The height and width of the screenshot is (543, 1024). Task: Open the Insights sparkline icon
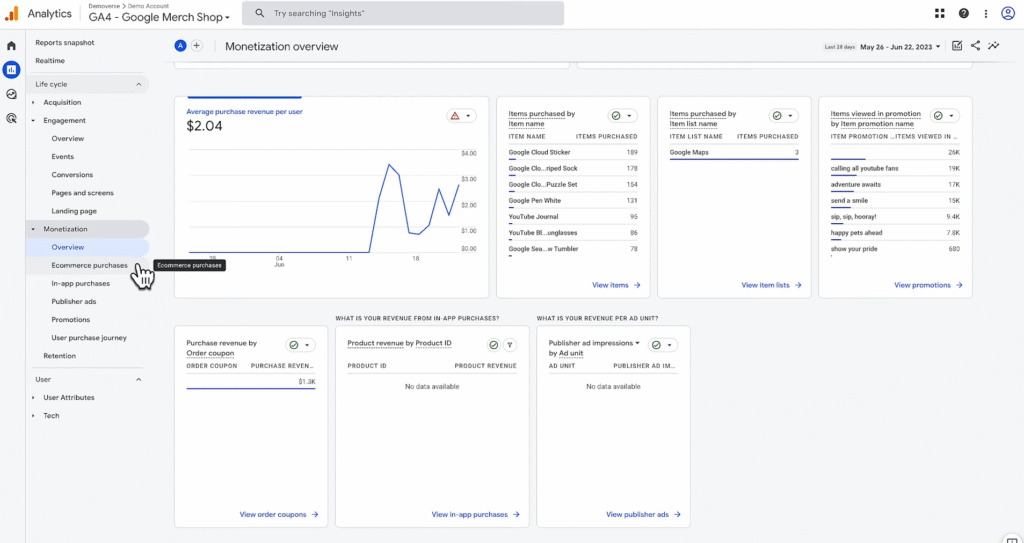coord(993,46)
